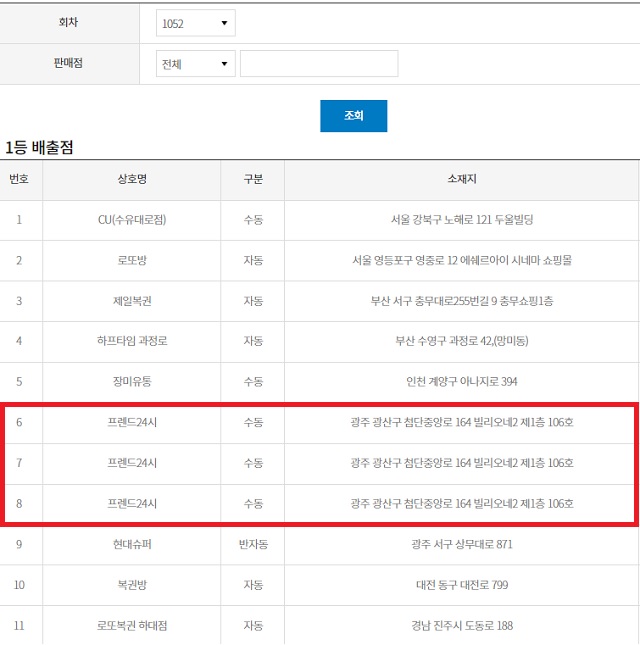Click 반자동 in the 현대슈퍼 row
Screen dimensions: 640x645
pyautogui.click(x=253, y=545)
